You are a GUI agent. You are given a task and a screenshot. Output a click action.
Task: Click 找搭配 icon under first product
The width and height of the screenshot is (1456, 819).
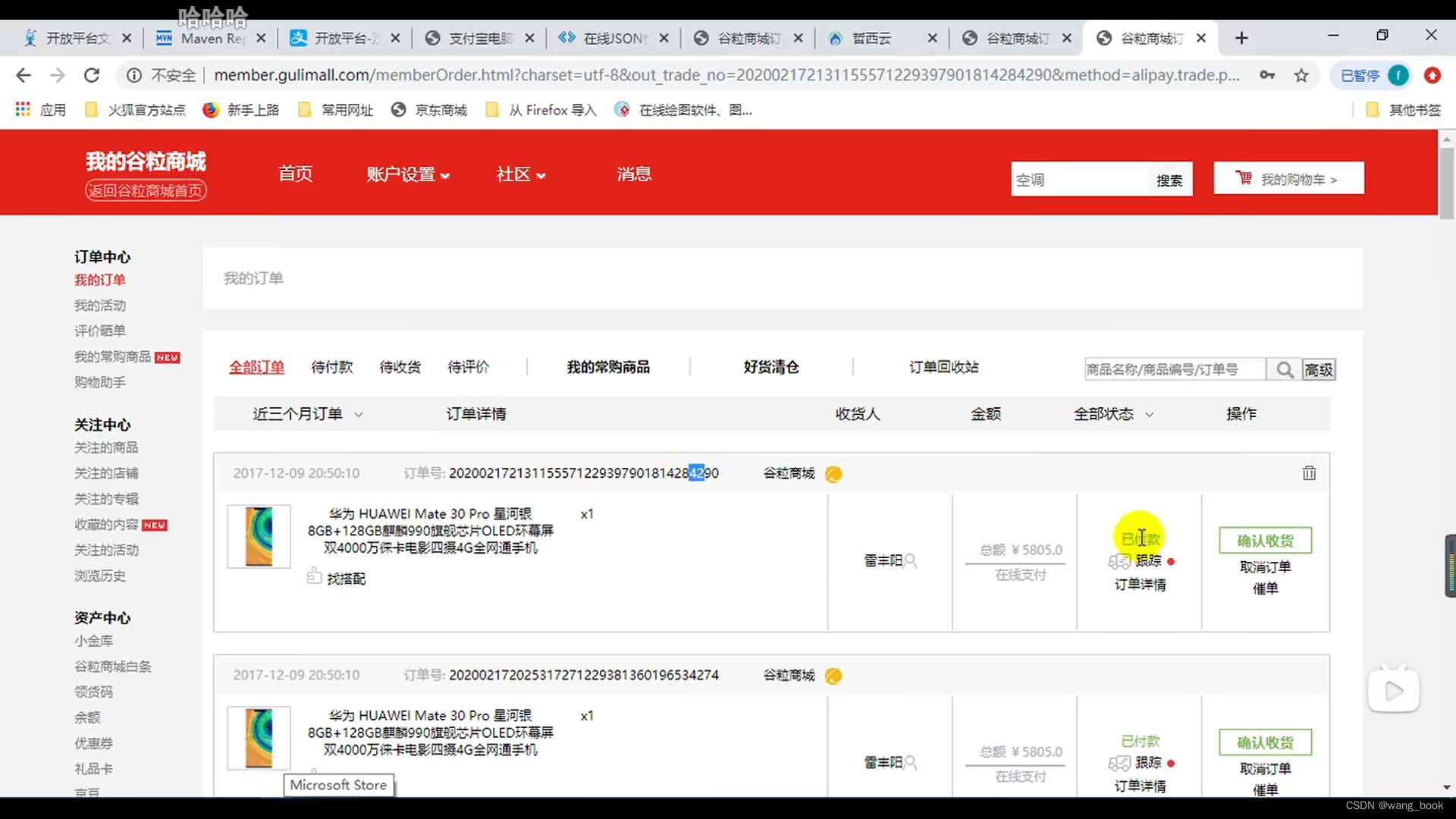314,576
